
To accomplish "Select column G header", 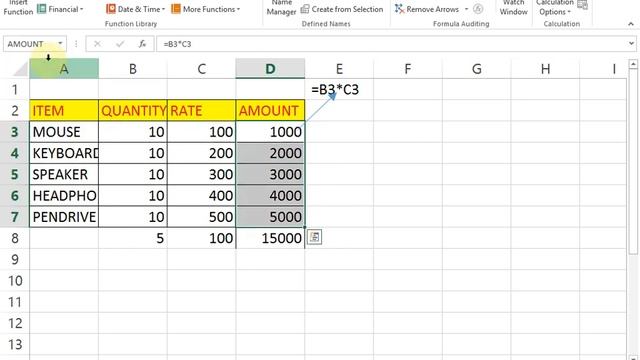I will 476,69.
